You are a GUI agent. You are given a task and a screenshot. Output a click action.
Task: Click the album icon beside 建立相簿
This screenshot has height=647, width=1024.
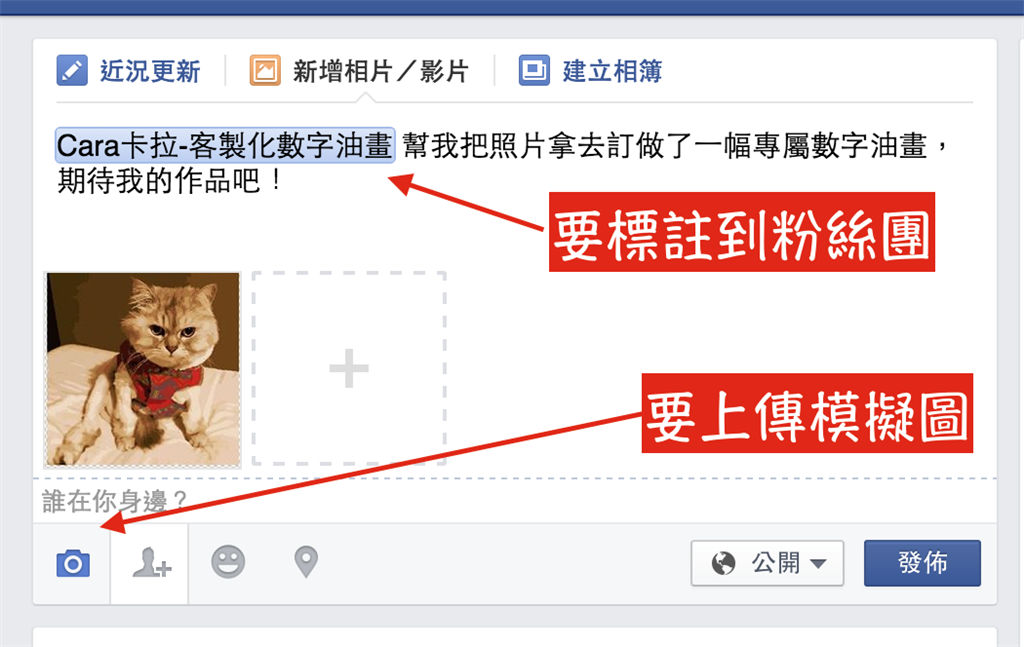pyautogui.click(x=534, y=71)
